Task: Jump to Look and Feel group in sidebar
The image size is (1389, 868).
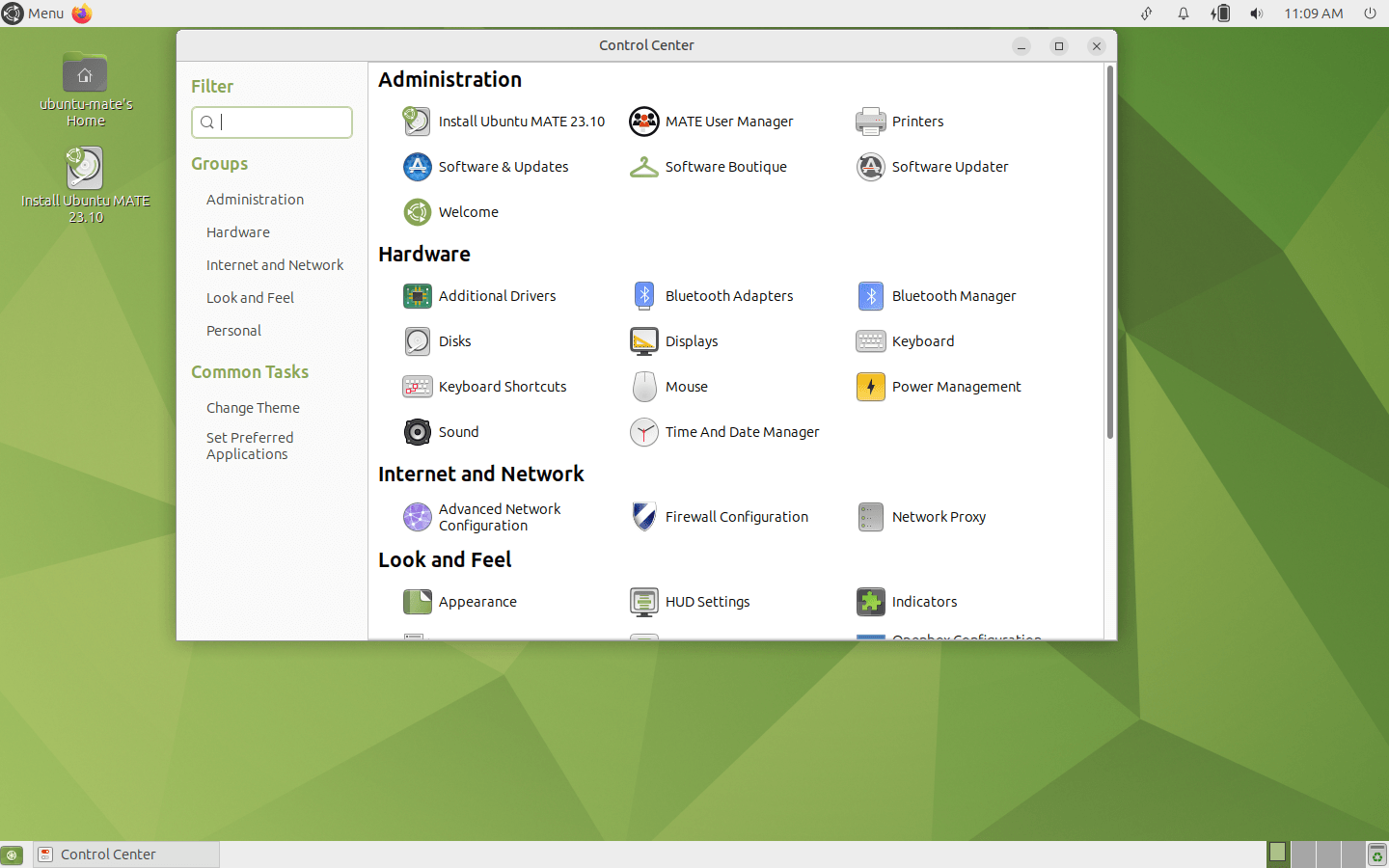Action: pos(250,298)
